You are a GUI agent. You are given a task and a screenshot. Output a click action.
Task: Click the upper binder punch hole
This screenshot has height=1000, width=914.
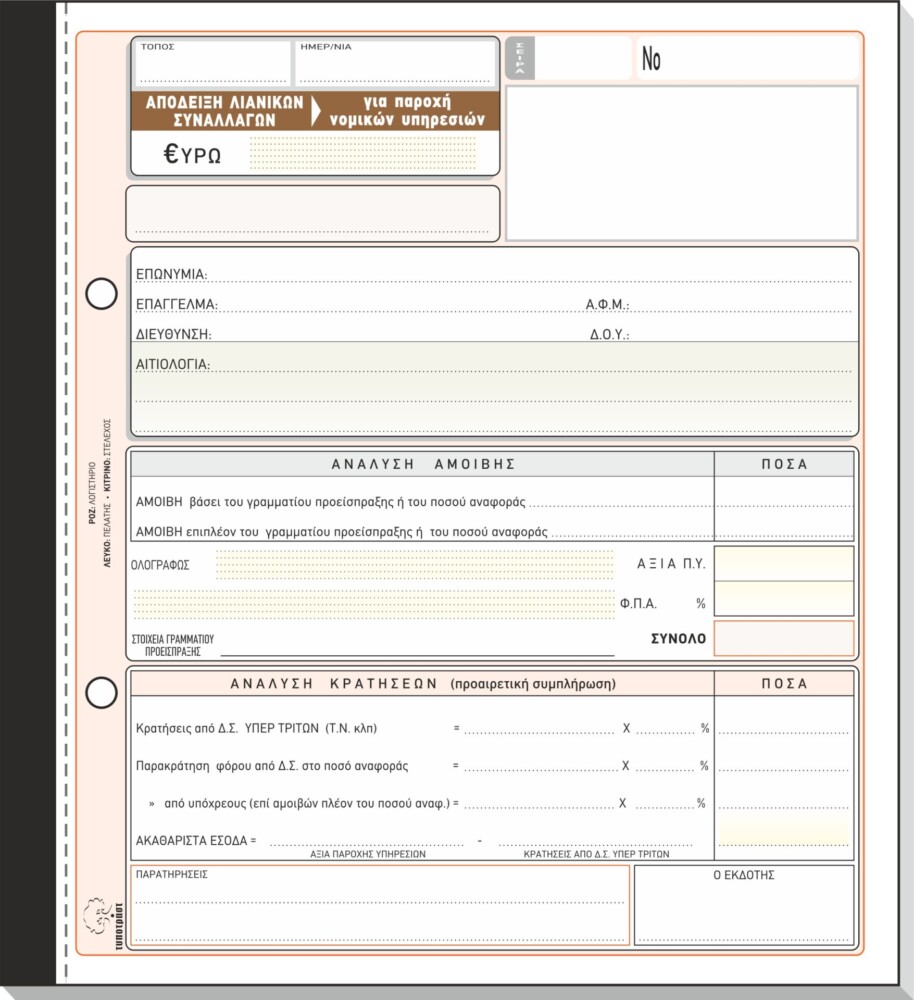tap(101, 294)
